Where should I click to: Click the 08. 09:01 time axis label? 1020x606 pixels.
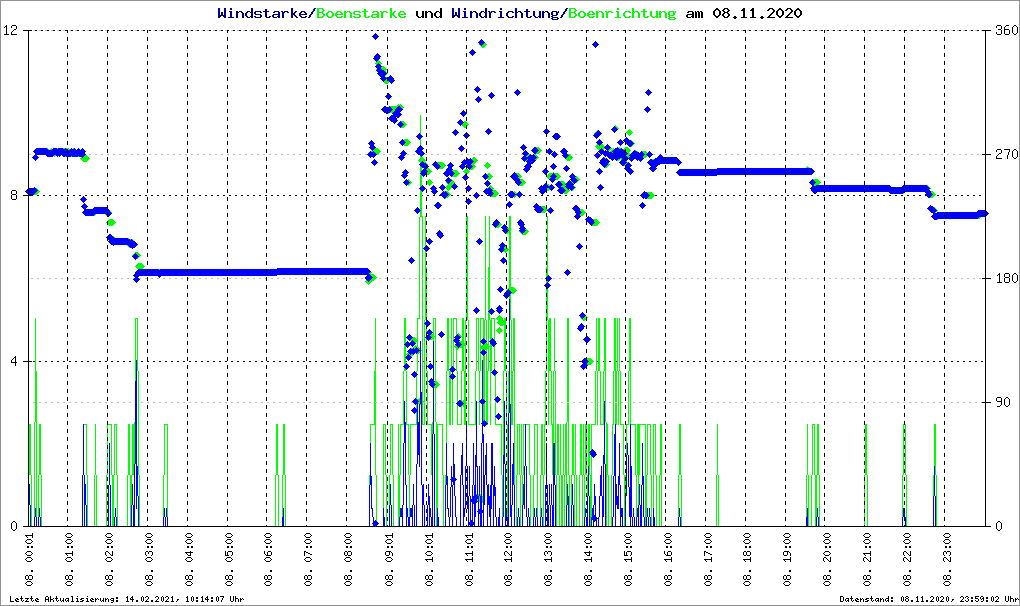(x=388, y=560)
